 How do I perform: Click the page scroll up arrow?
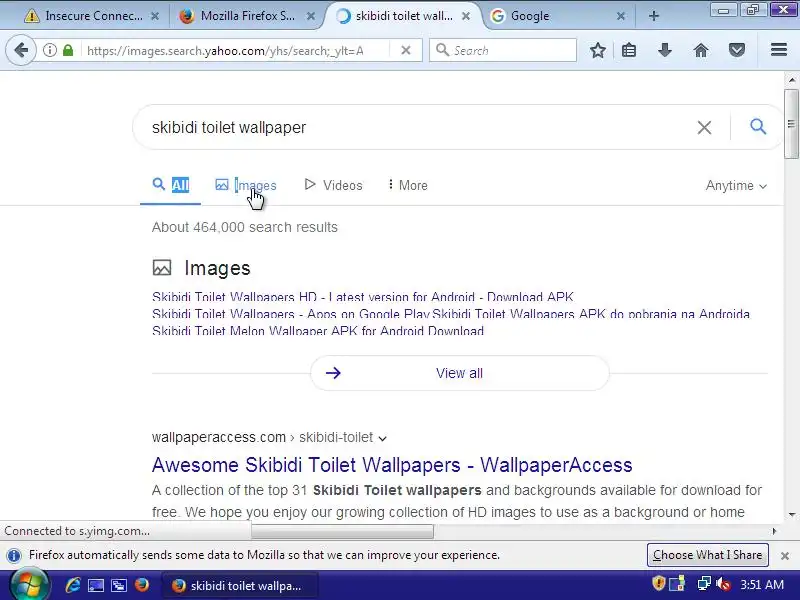click(791, 80)
